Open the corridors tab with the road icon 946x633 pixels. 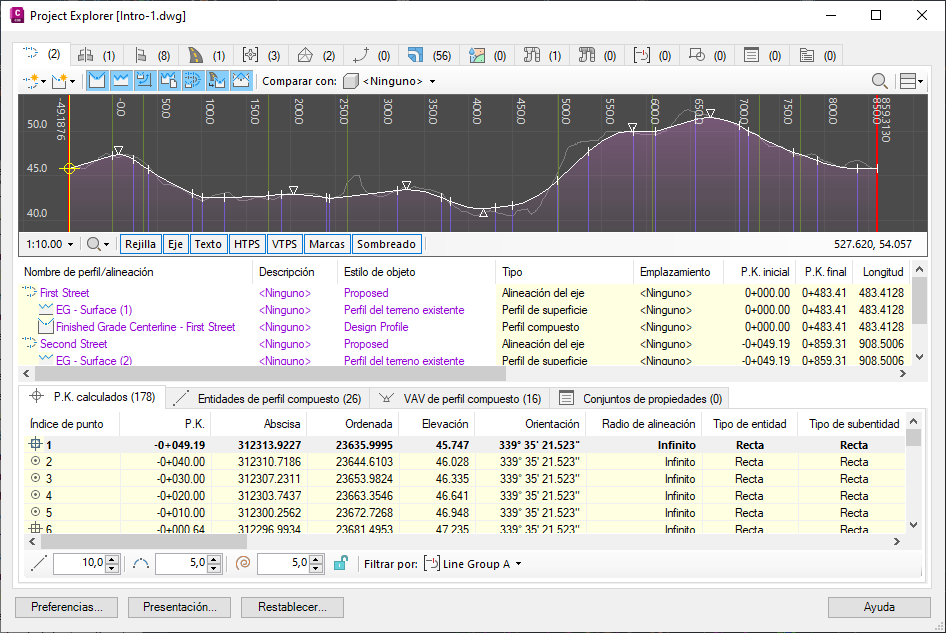click(204, 54)
